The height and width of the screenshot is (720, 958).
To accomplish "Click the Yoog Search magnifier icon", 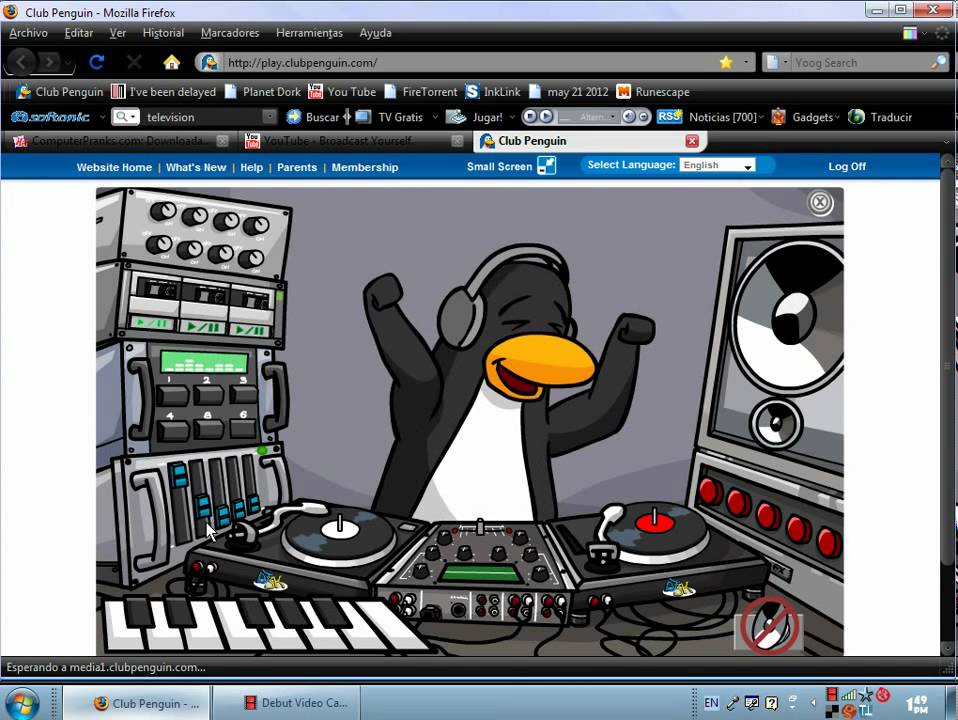I will [x=938, y=62].
